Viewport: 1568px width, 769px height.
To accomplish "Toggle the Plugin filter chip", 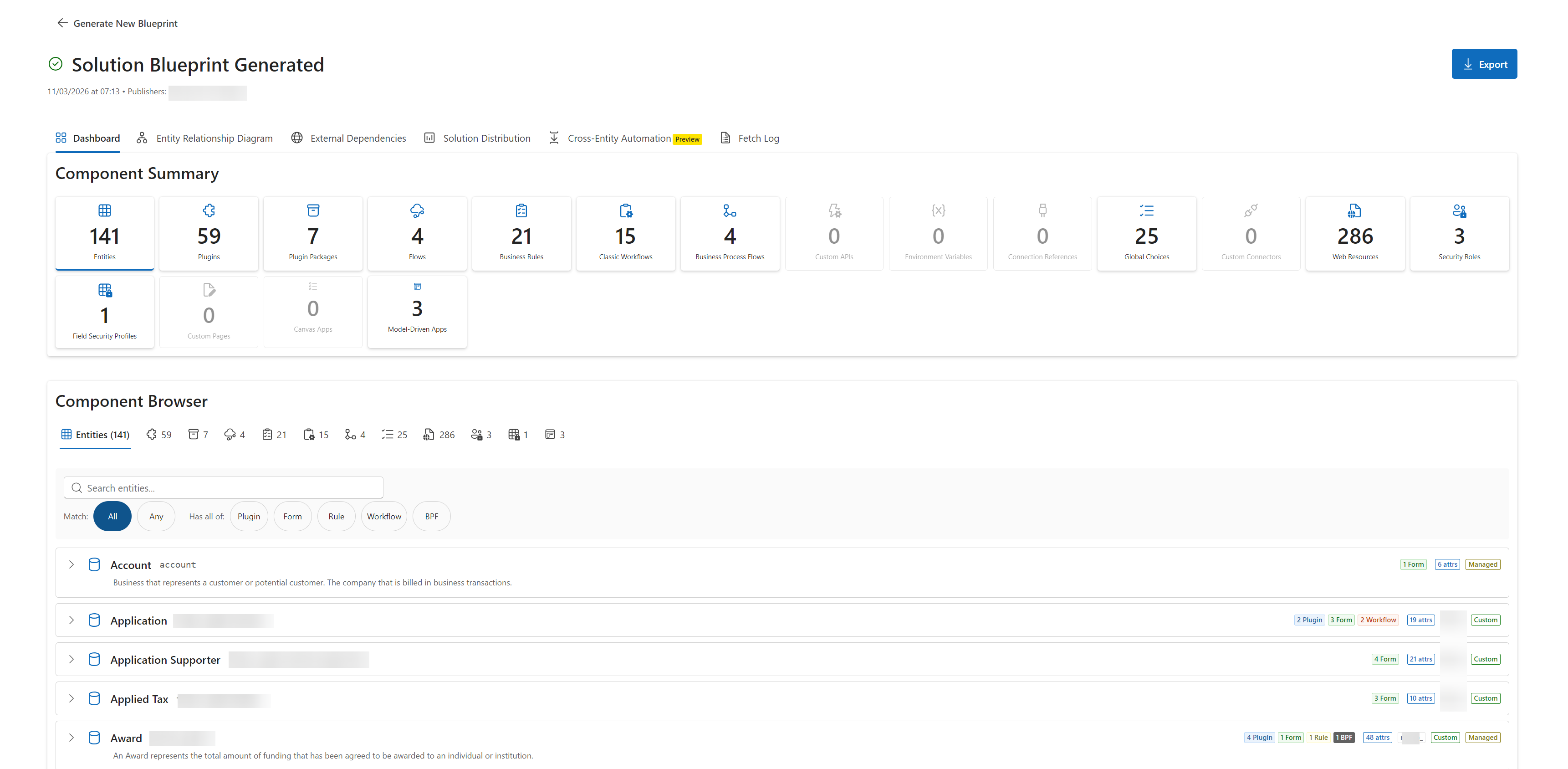I will pyautogui.click(x=249, y=516).
